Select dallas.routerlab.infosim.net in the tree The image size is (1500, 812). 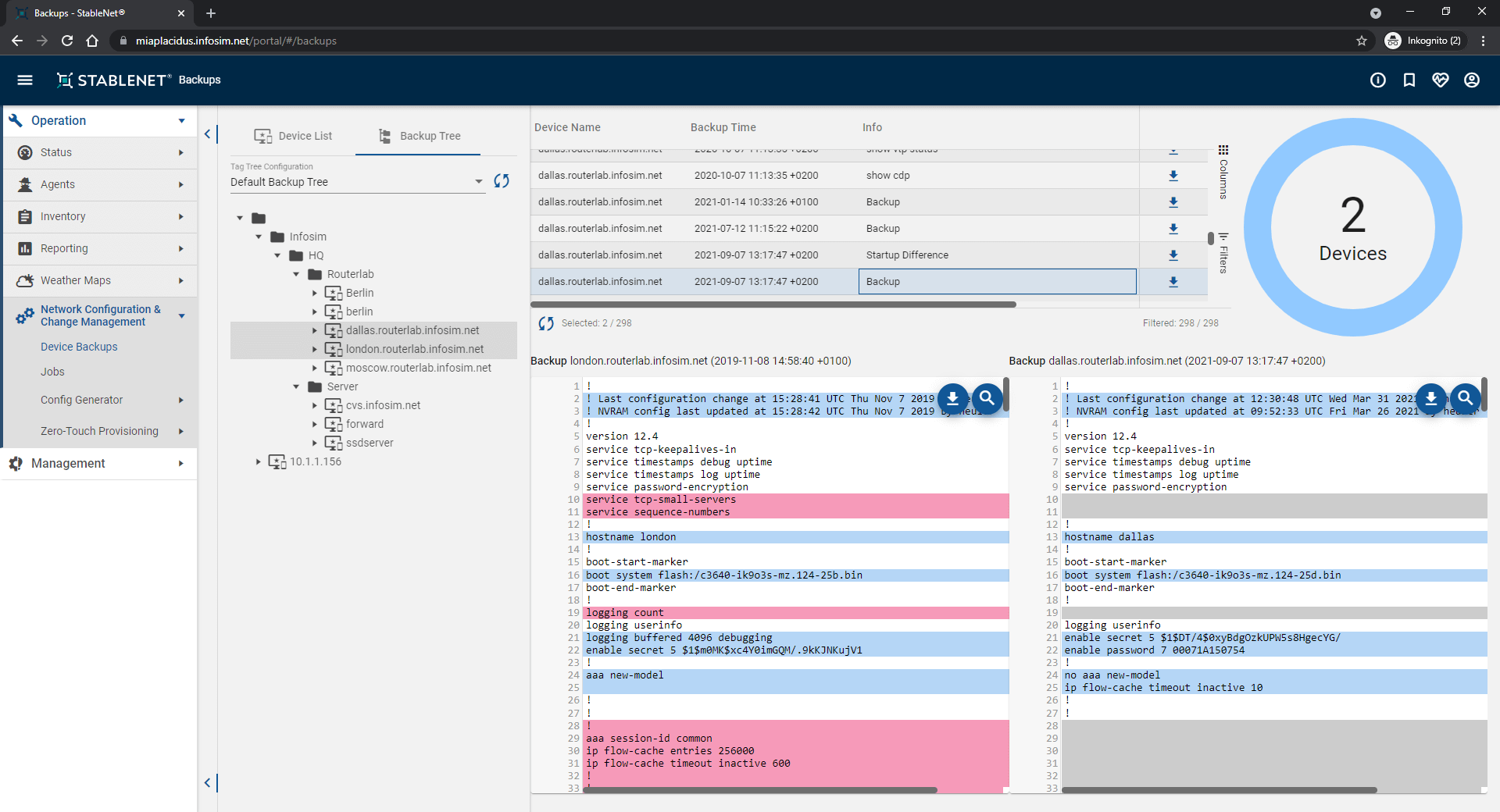(x=412, y=330)
